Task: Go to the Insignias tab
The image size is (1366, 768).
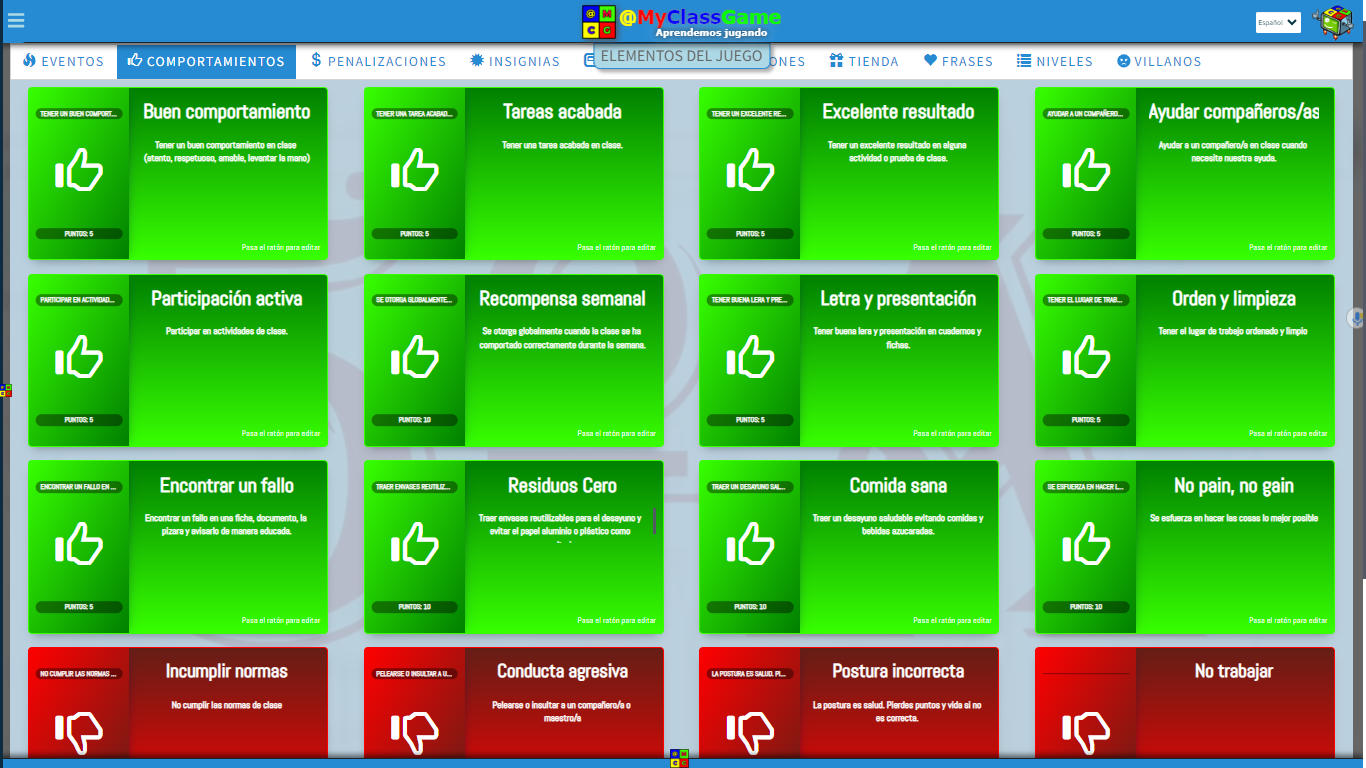Action: point(516,61)
